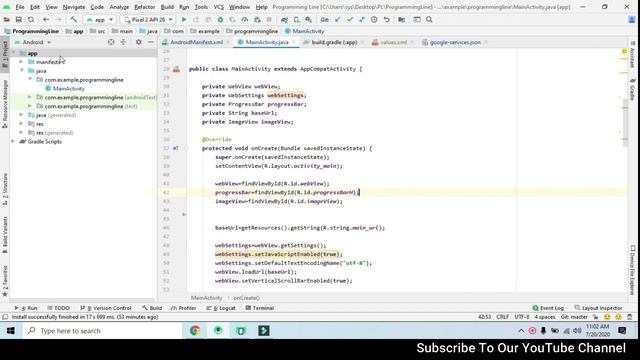Open the Windows Start menu
This screenshot has width=640, height=360.
[11, 331]
